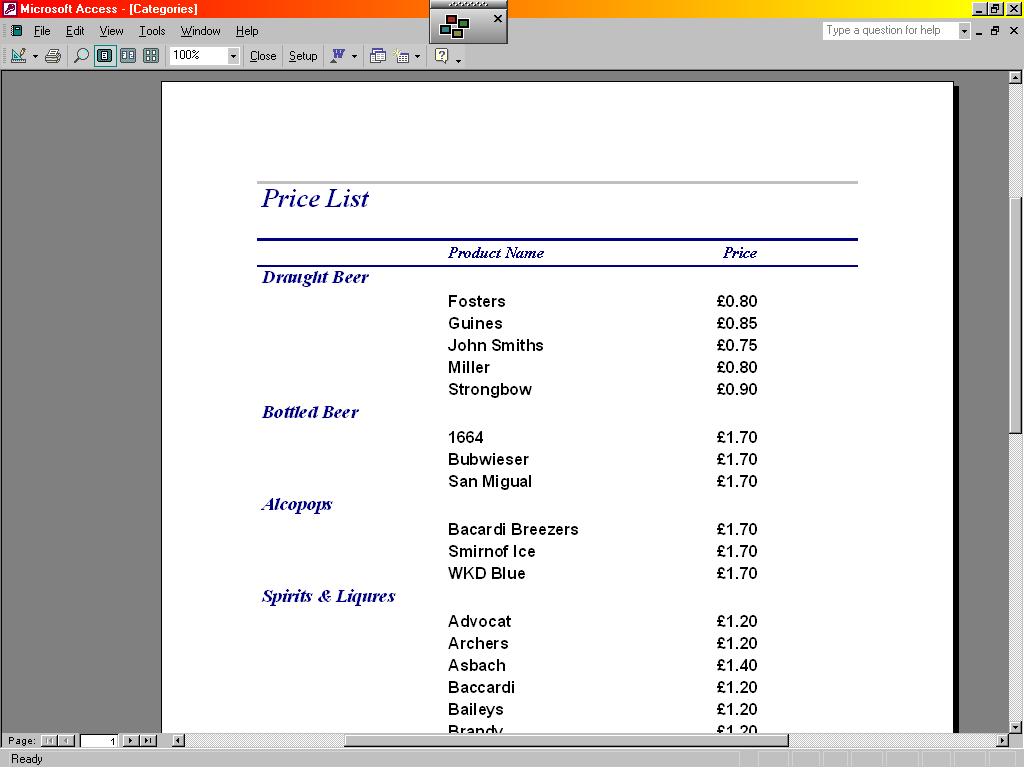Go to last page navigation button
Screen dimensions: 1024x768
148,741
